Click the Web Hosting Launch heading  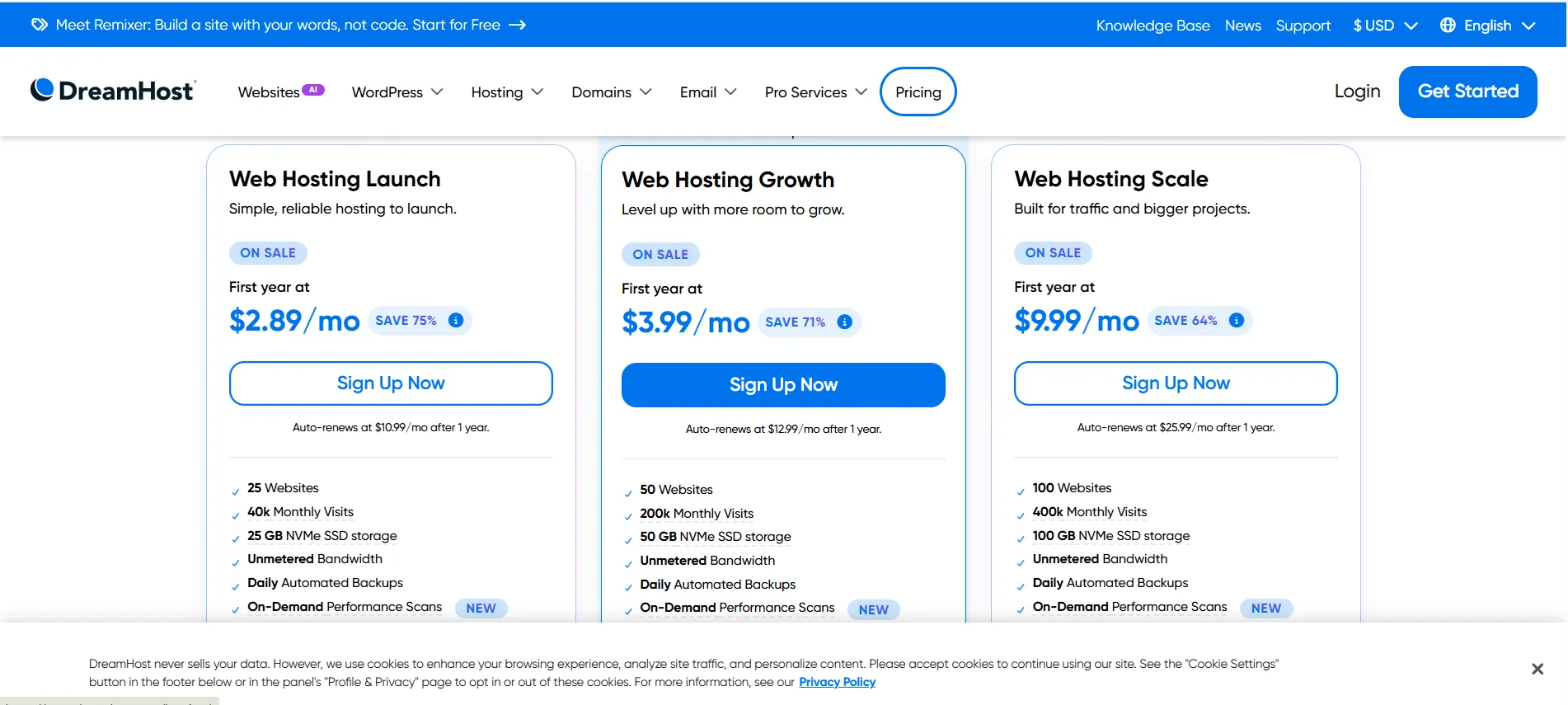click(x=335, y=179)
